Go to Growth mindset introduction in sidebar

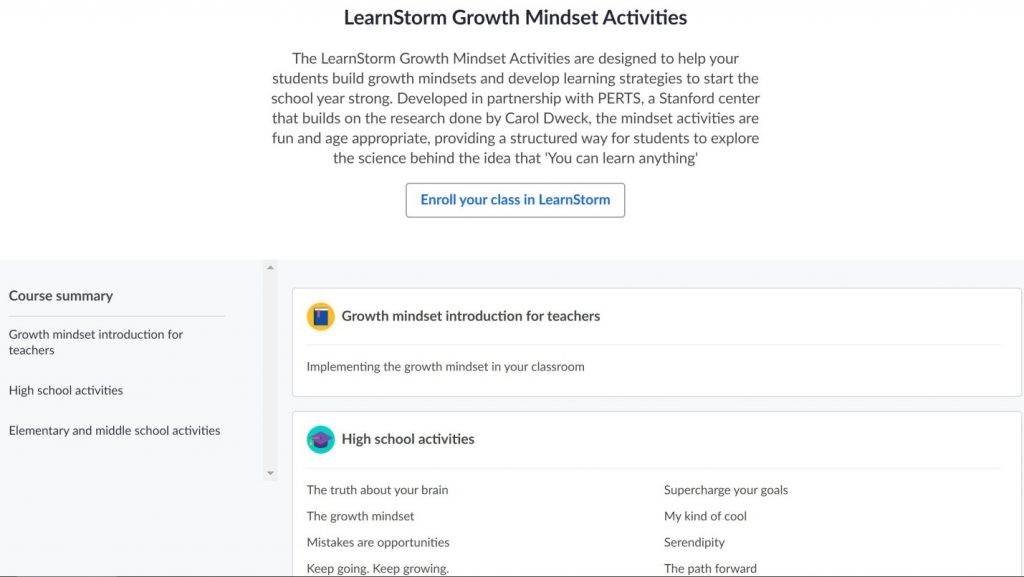pos(96,342)
